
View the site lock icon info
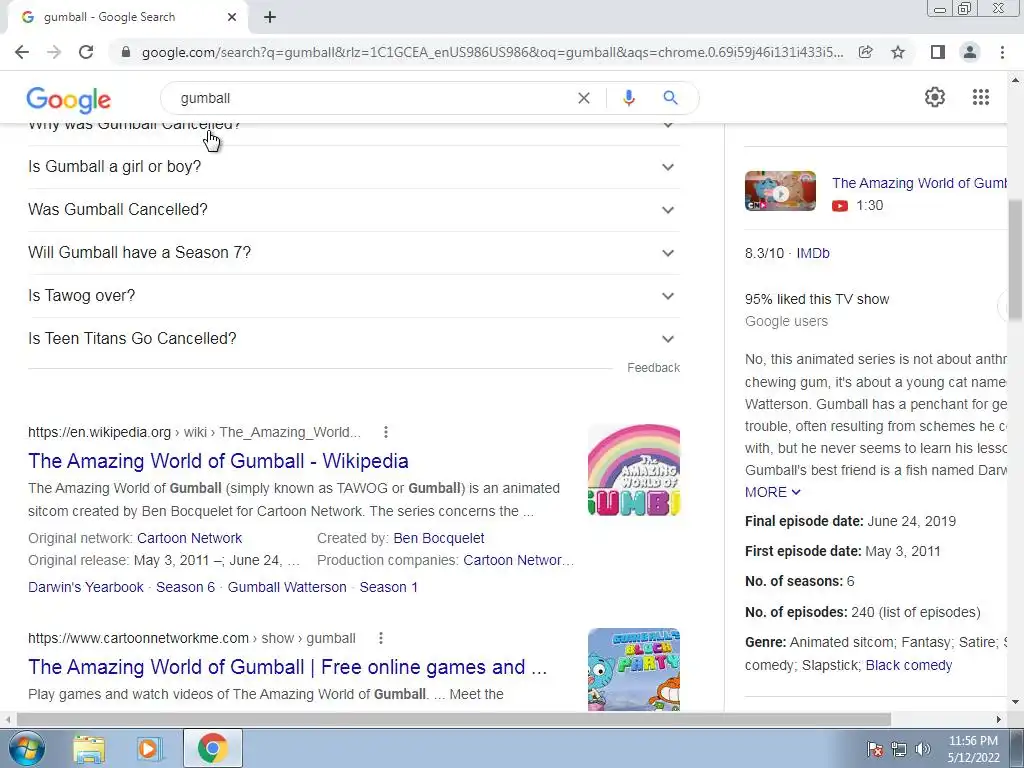(126, 52)
